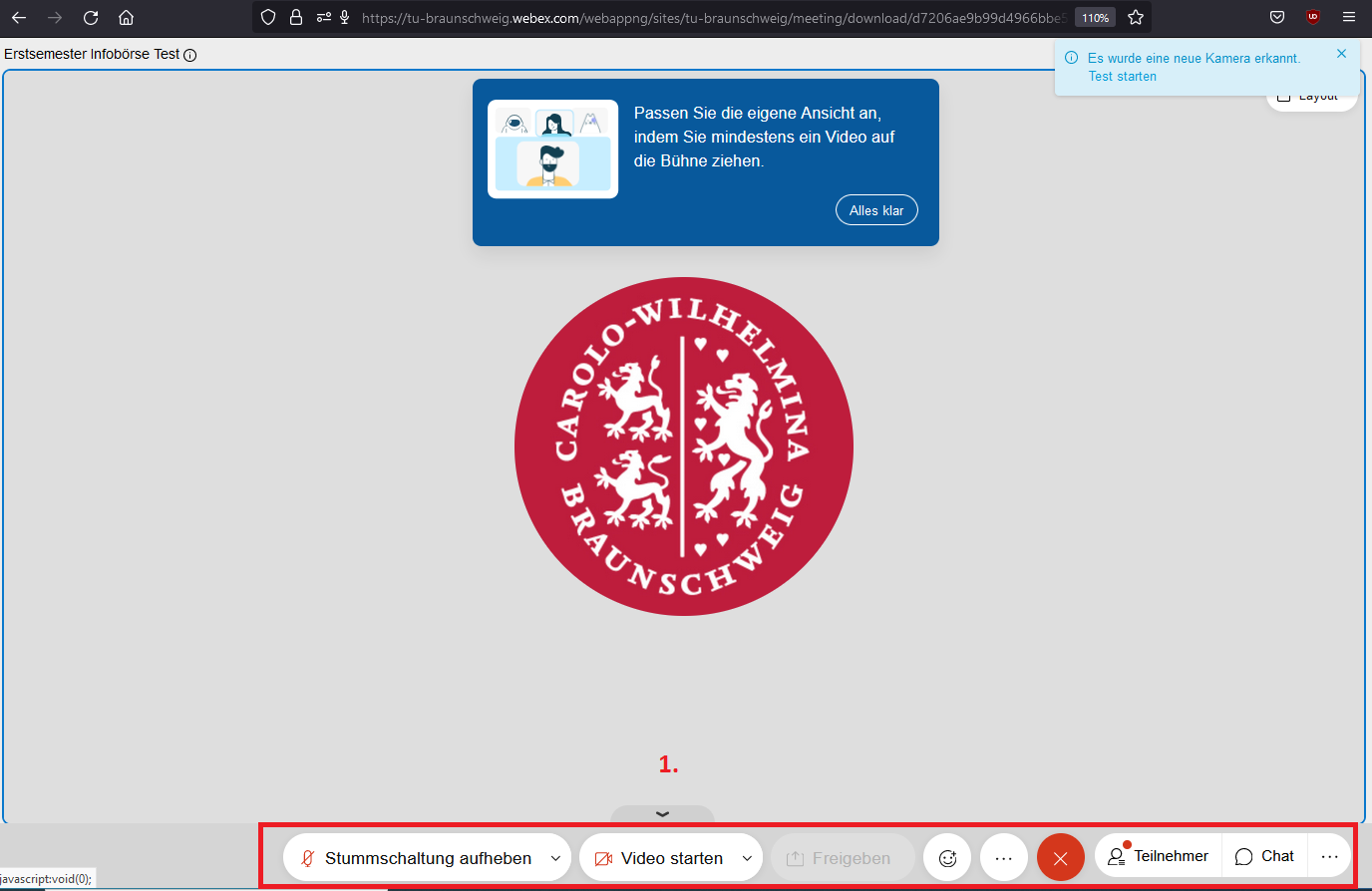The width and height of the screenshot is (1372, 891).
Task: Open audio options dropdown arrow
Action: 555,858
